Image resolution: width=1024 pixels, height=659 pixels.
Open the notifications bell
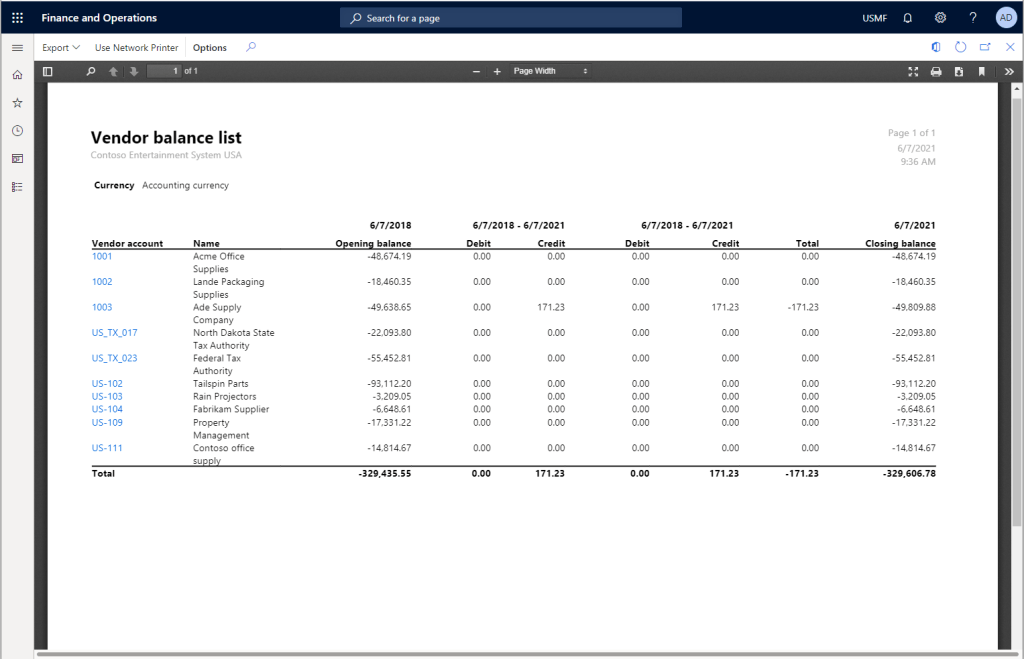[908, 18]
